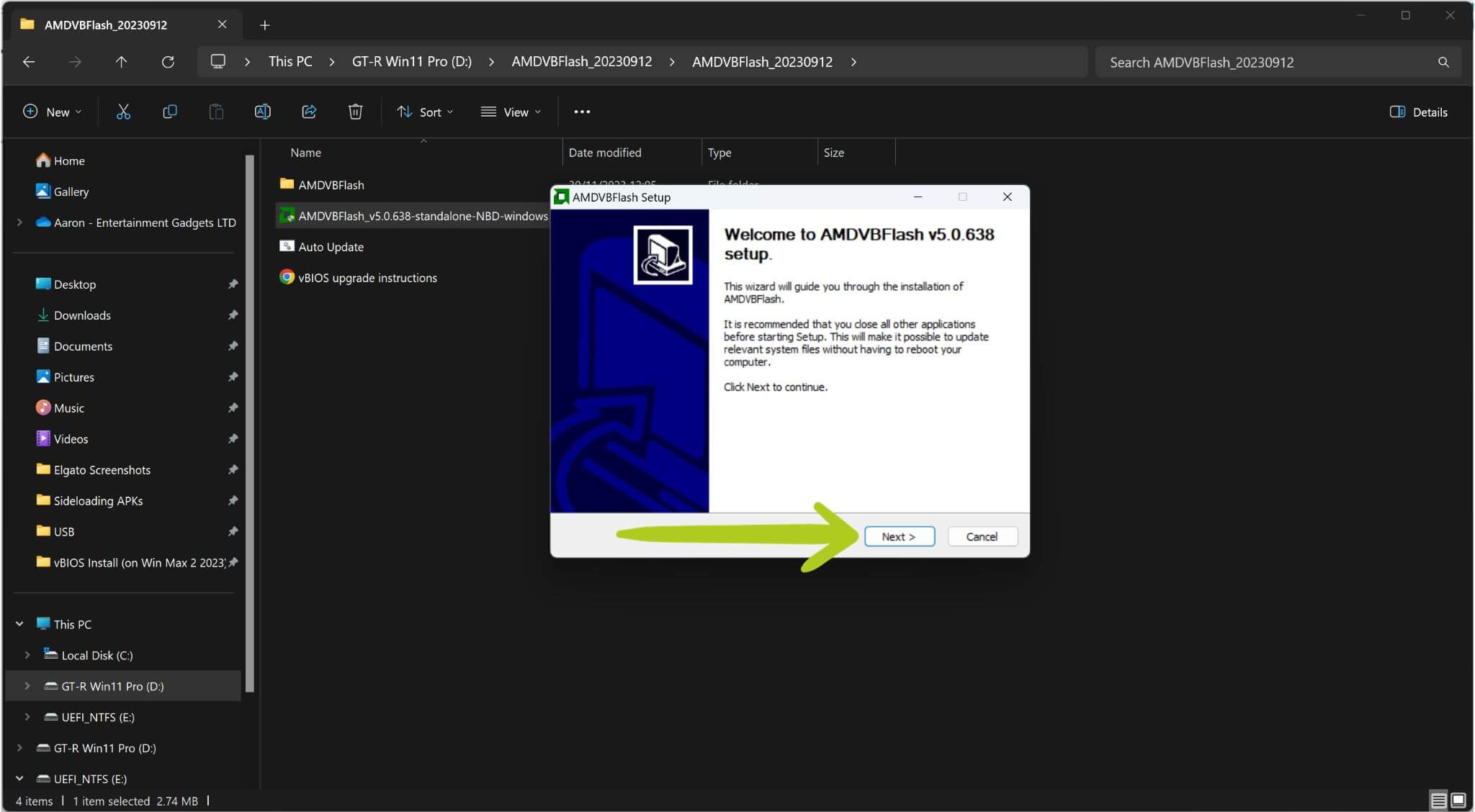
Task: Open the See more ellipsis menu
Action: pyautogui.click(x=582, y=112)
